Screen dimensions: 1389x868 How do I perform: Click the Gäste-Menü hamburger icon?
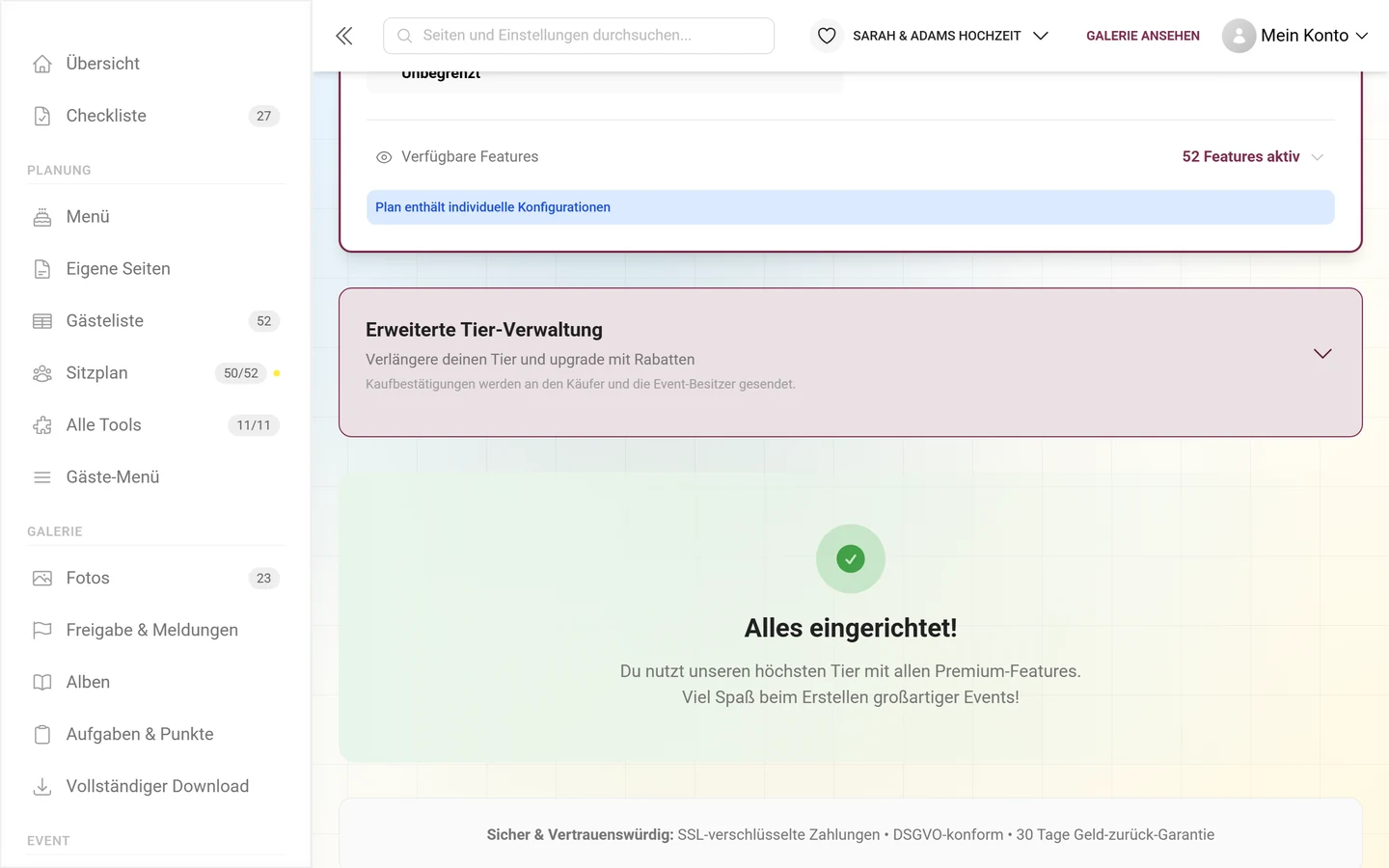coord(42,477)
